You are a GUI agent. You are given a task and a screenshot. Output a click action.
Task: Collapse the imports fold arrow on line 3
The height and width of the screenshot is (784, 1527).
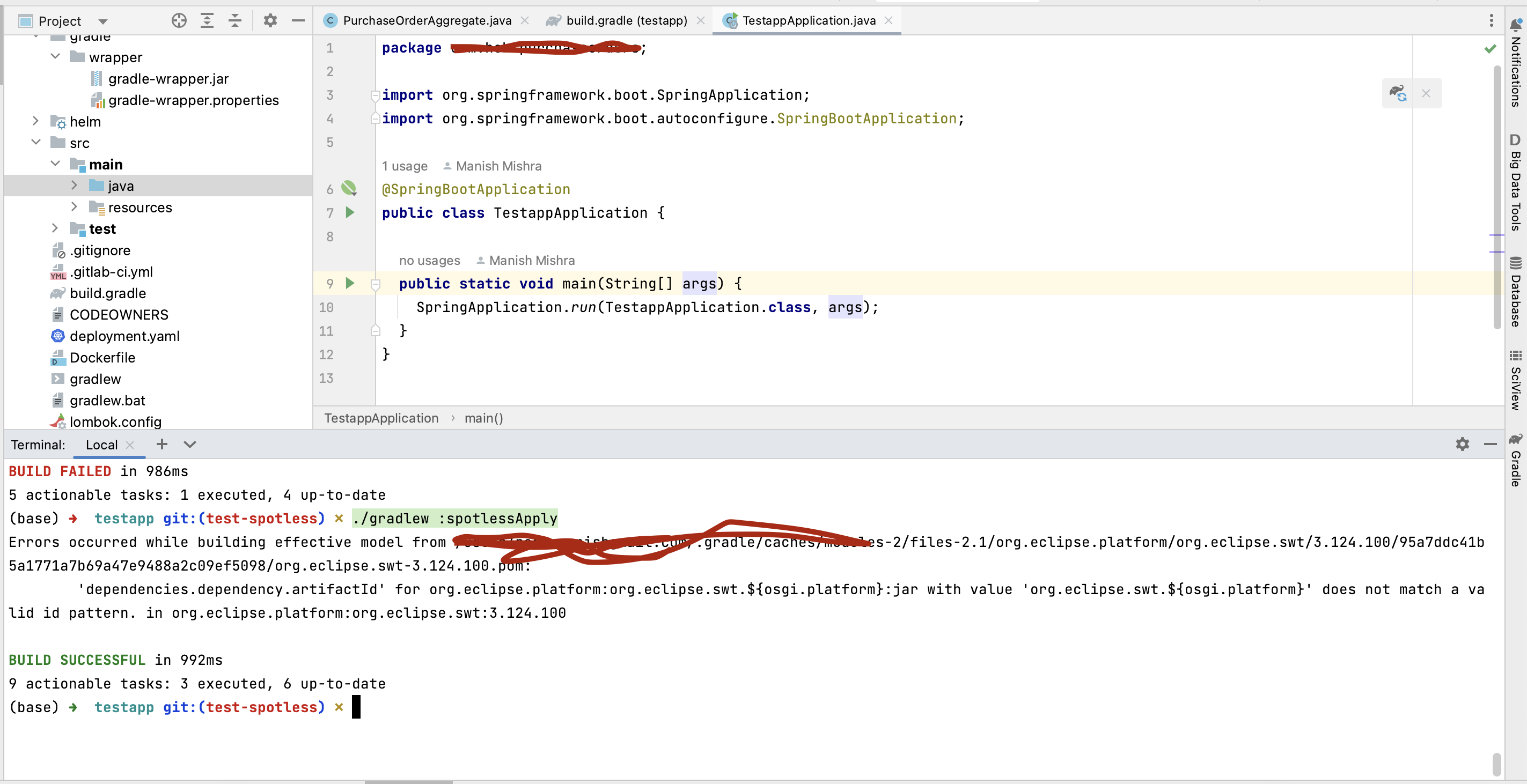click(375, 95)
